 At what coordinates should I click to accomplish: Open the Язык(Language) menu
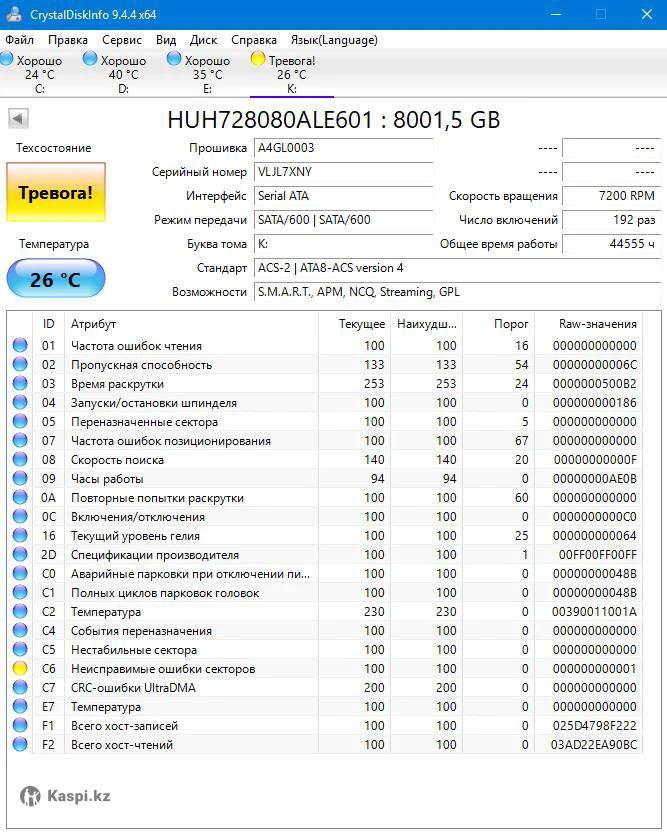(334, 40)
